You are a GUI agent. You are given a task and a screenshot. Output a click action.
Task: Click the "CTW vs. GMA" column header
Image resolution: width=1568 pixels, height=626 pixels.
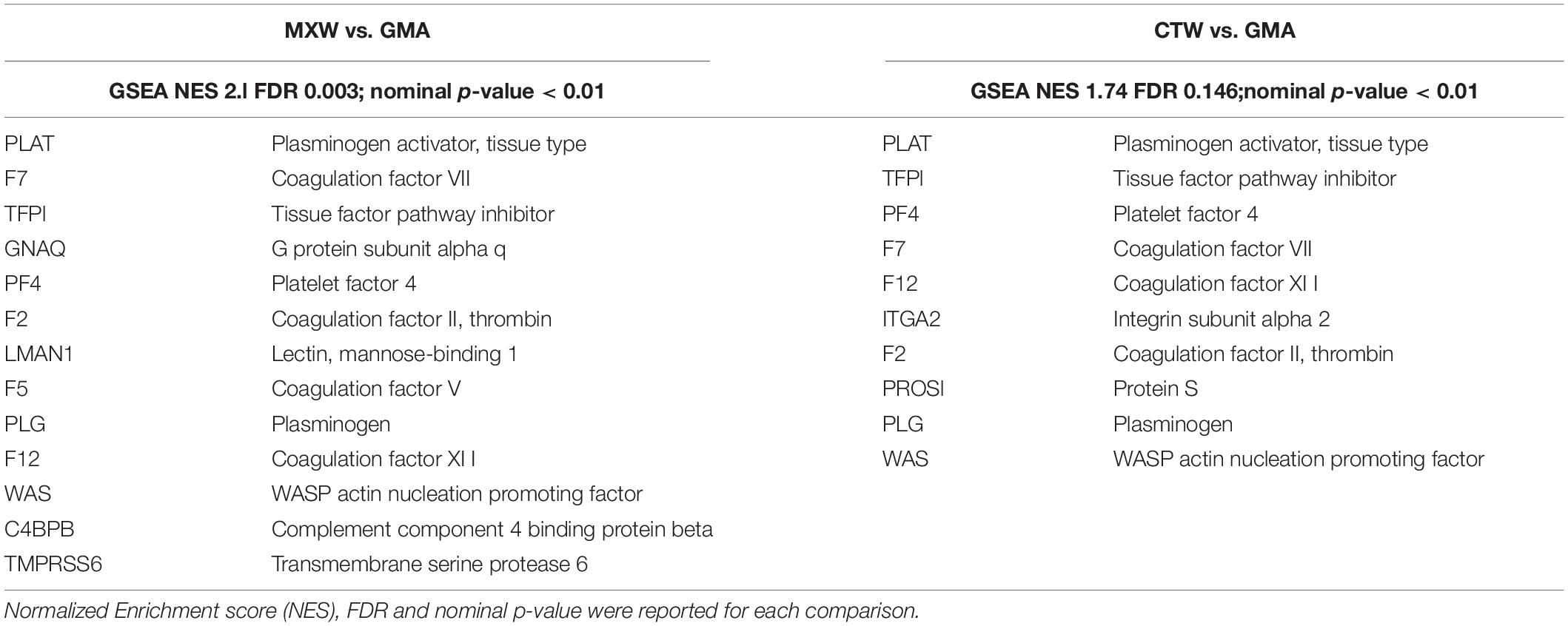(x=1224, y=30)
